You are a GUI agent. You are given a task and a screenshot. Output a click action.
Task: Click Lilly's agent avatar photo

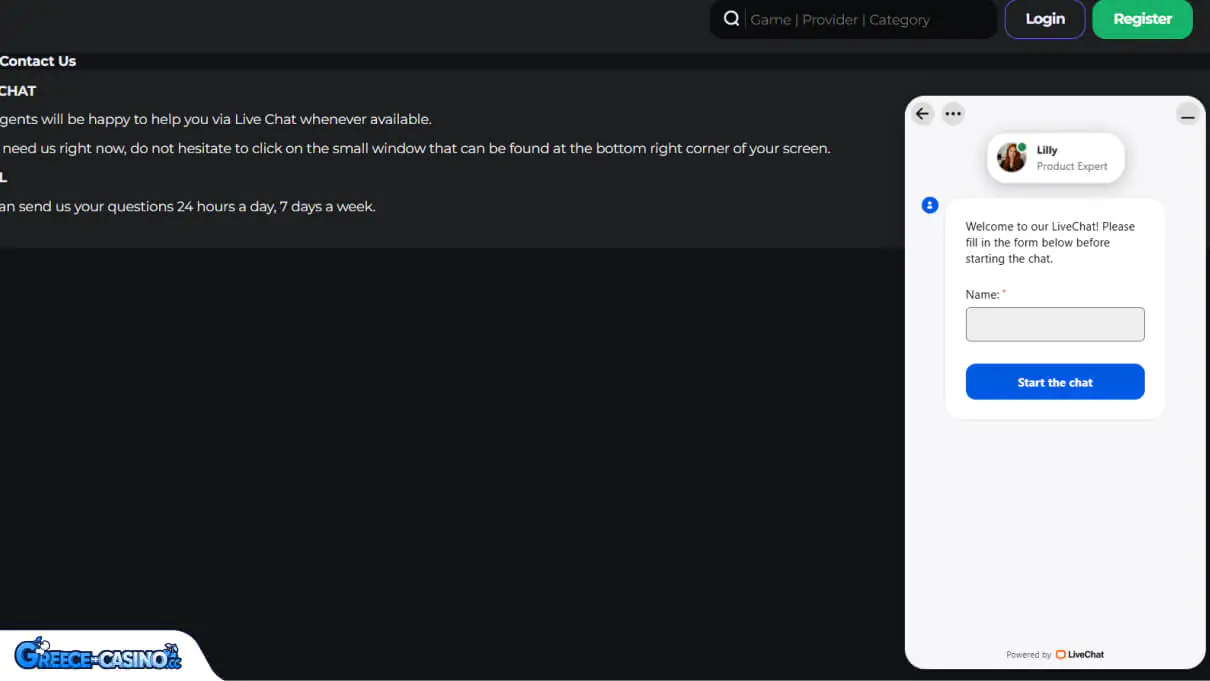tap(1011, 158)
